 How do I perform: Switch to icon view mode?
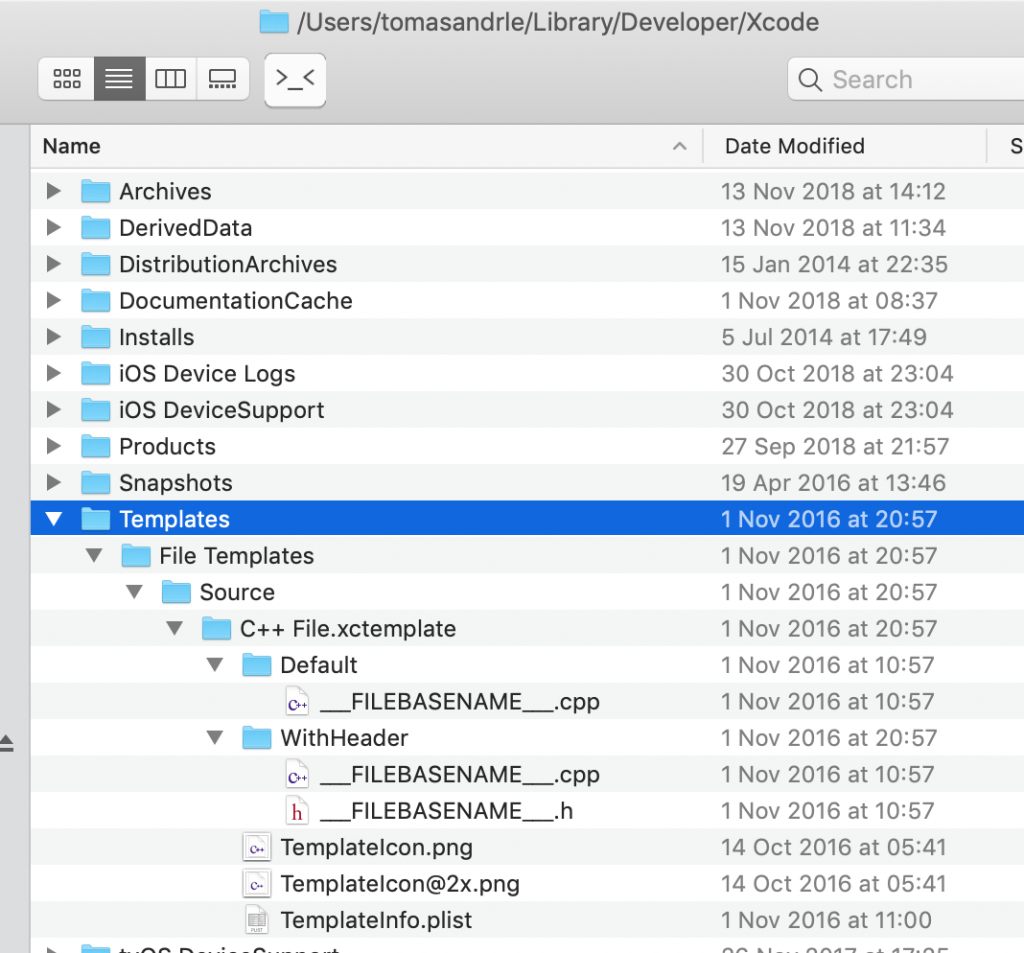pyautogui.click(x=67, y=79)
